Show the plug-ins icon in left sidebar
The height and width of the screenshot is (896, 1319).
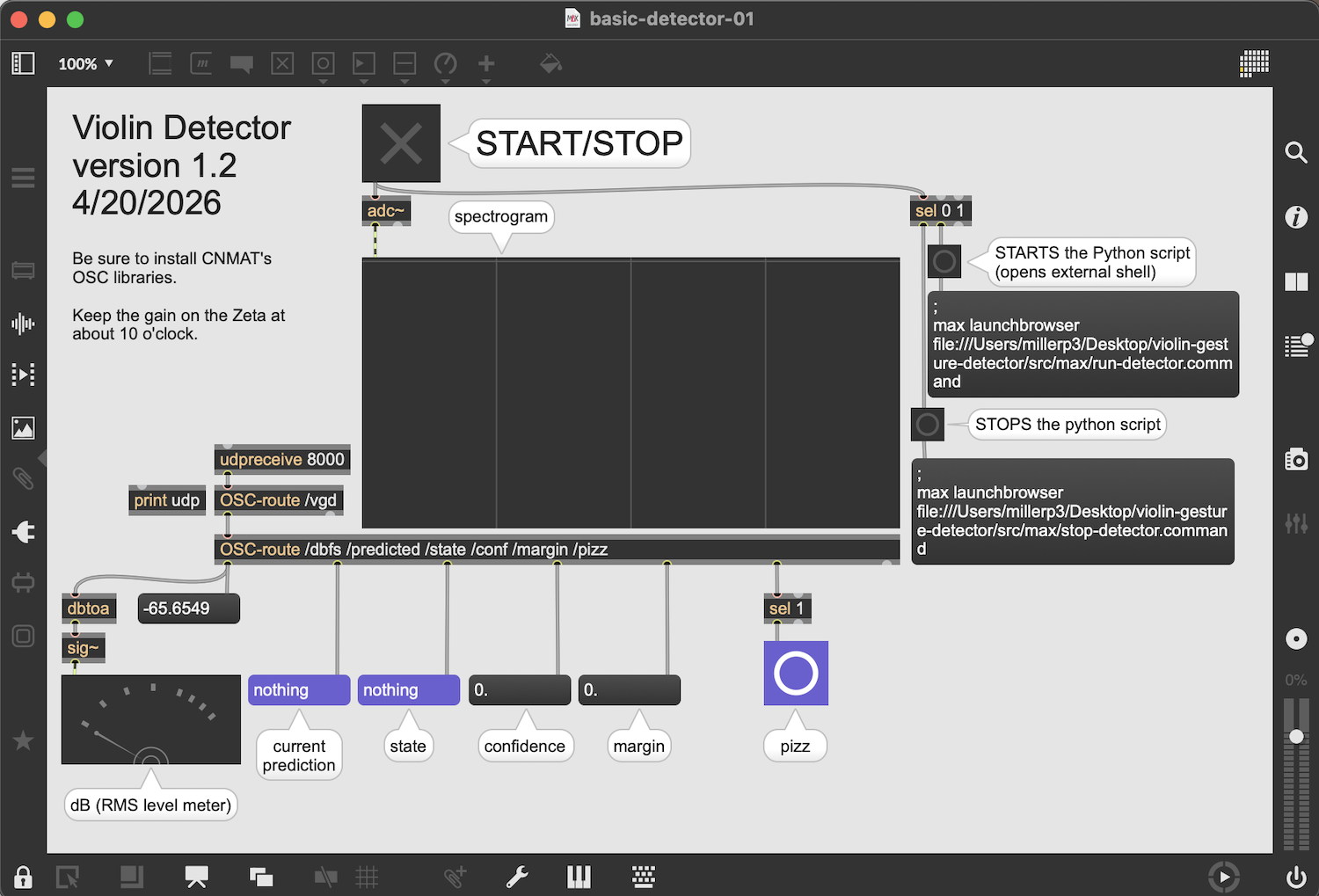[x=23, y=531]
